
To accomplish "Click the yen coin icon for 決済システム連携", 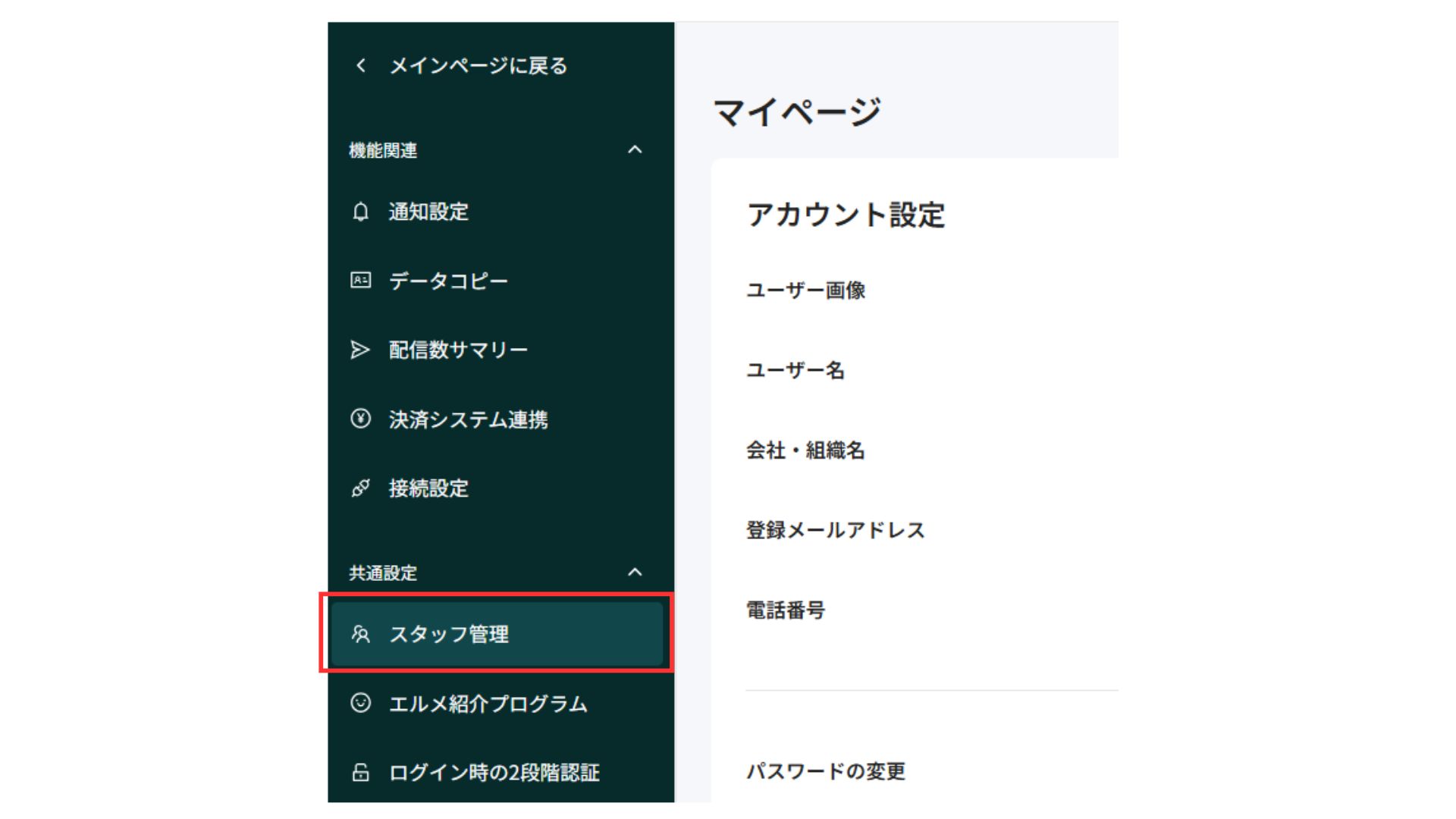I will [x=361, y=419].
